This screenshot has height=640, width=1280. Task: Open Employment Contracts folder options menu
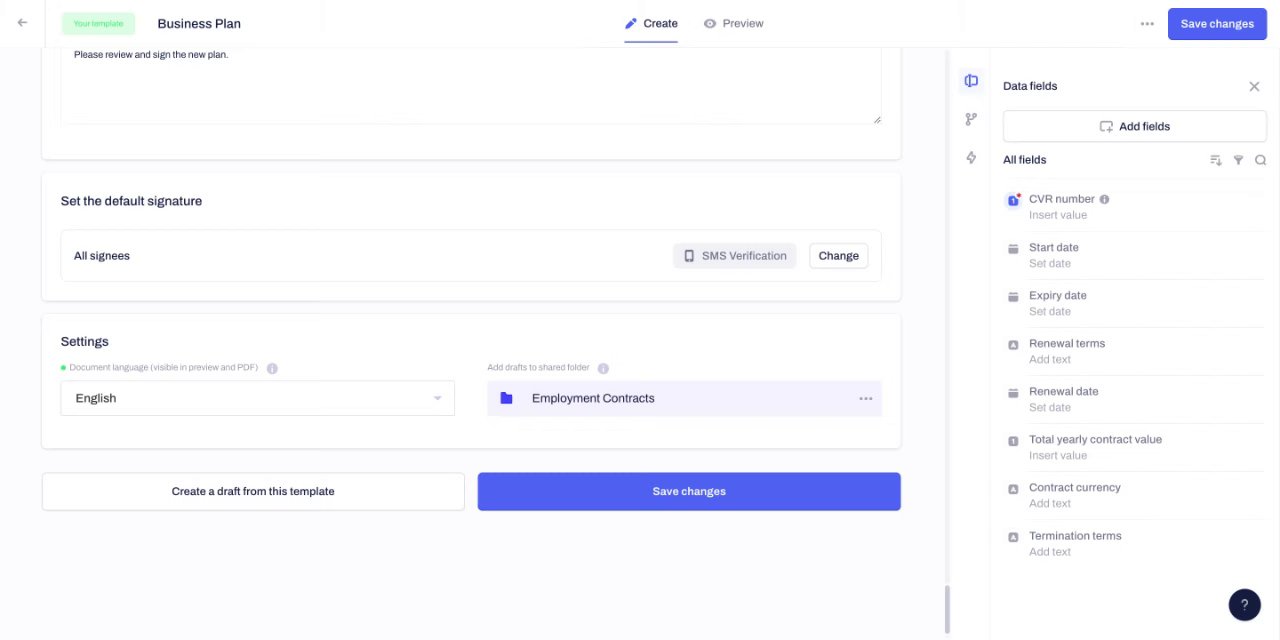(x=865, y=399)
